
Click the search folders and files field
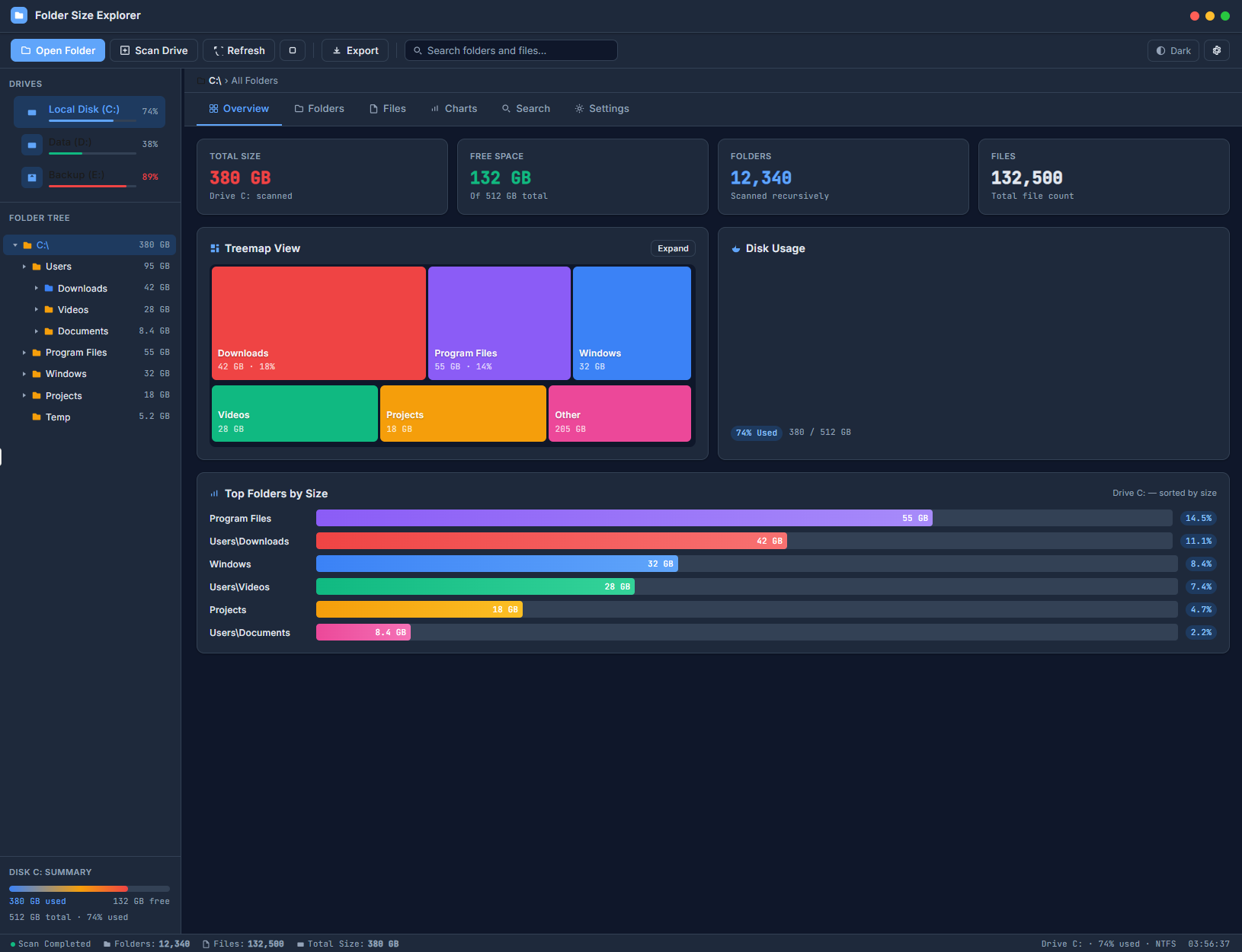511,50
